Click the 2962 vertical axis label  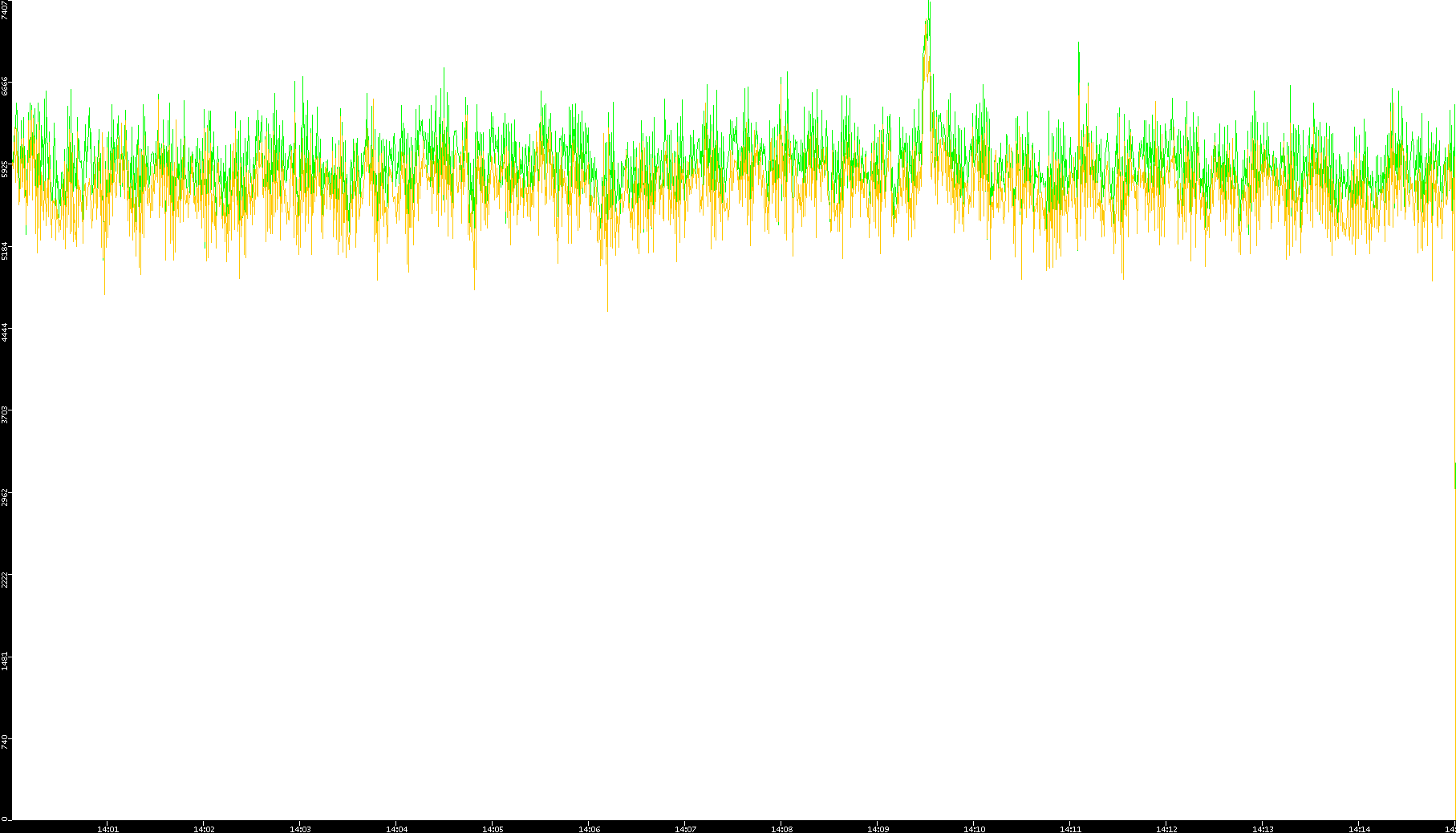click(6, 497)
